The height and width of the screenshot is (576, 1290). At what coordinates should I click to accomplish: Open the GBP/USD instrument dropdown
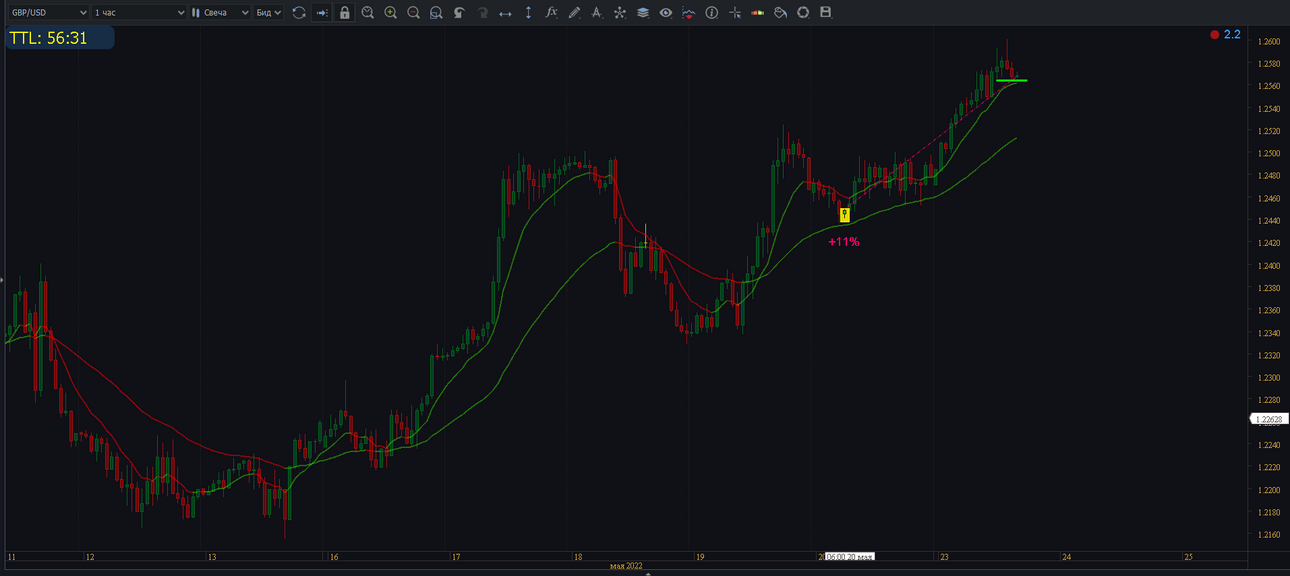pyautogui.click(x=48, y=13)
